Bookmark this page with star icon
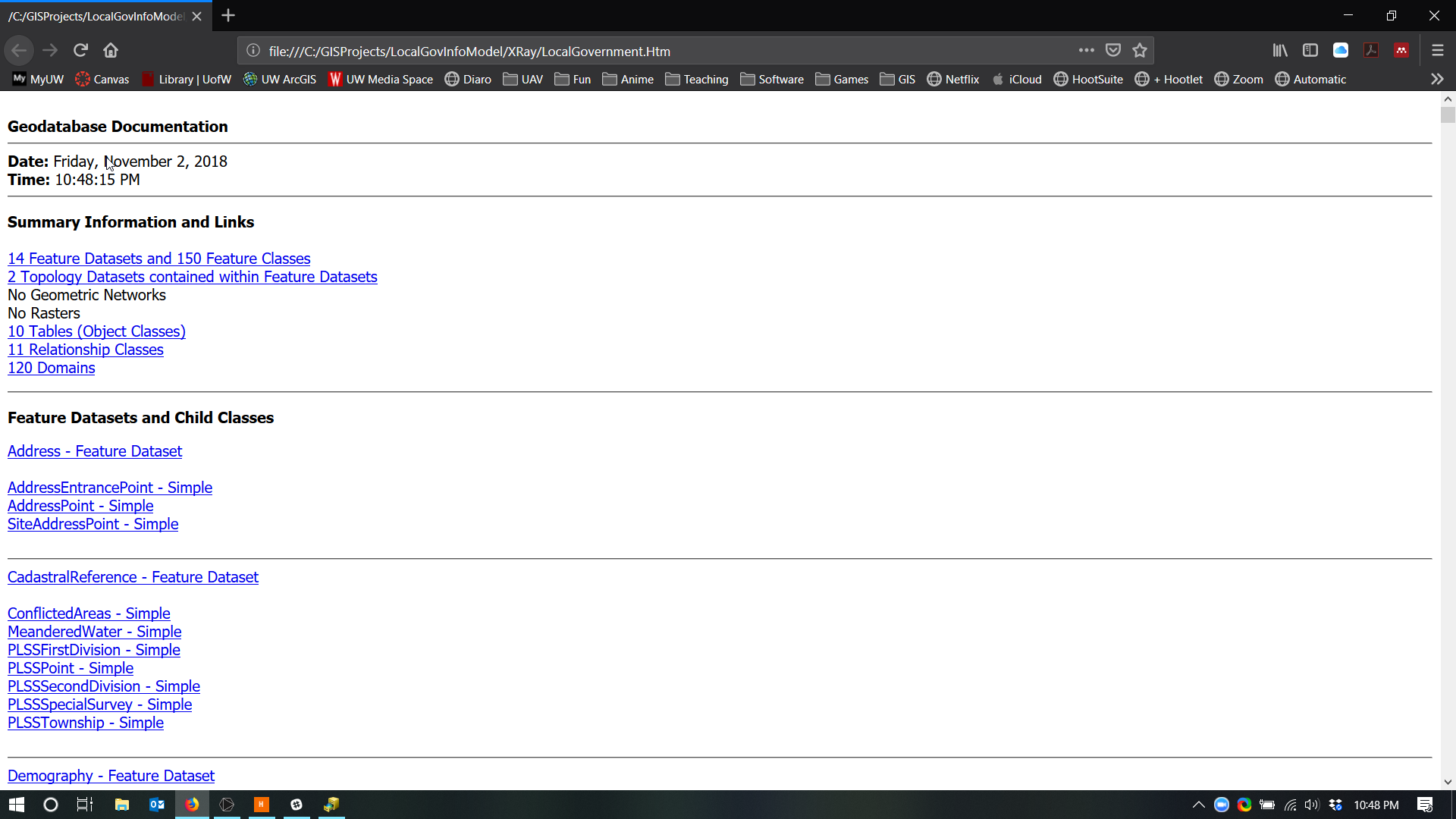 (x=1139, y=50)
